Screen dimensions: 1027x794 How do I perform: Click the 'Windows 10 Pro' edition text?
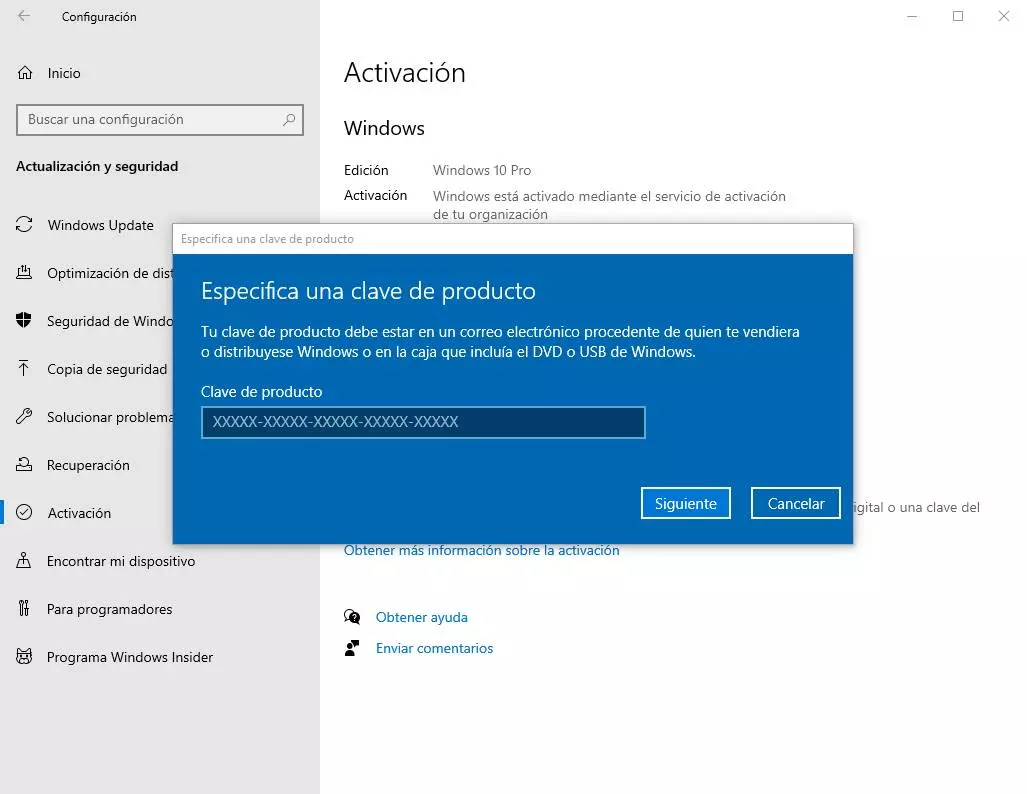click(x=482, y=170)
